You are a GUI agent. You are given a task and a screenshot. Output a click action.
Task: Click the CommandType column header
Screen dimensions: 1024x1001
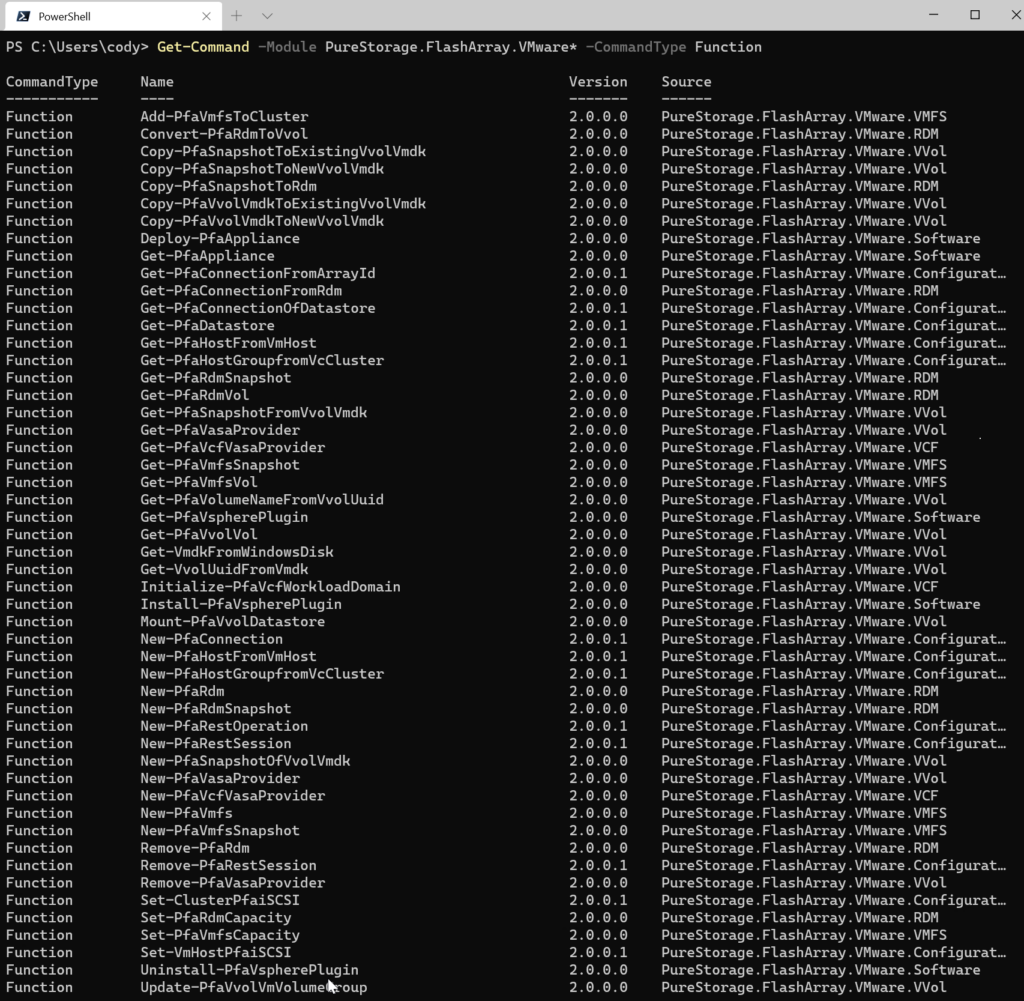coord(52,82)
